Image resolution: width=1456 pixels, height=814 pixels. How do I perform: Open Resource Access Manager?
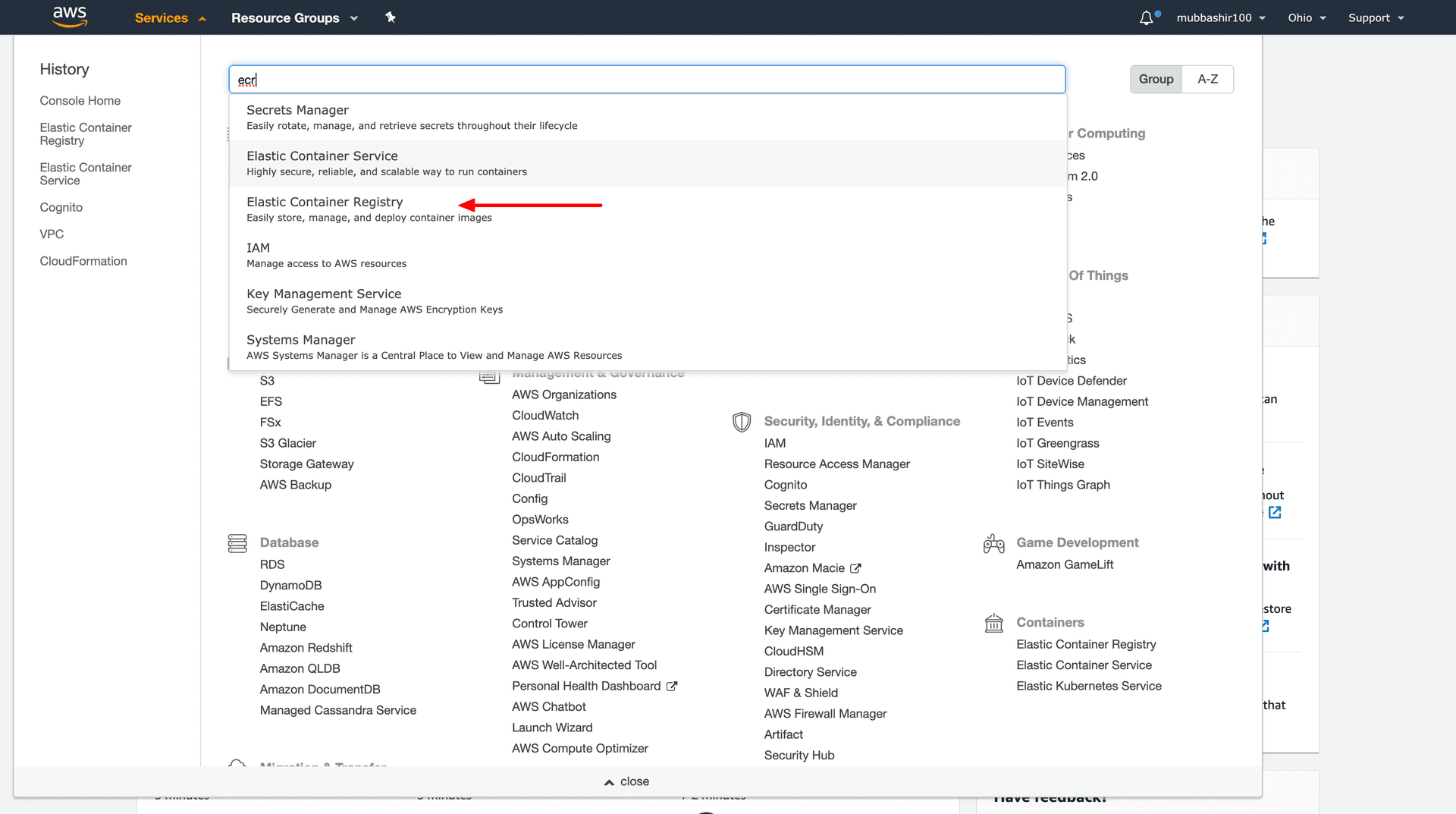point(836,464)
